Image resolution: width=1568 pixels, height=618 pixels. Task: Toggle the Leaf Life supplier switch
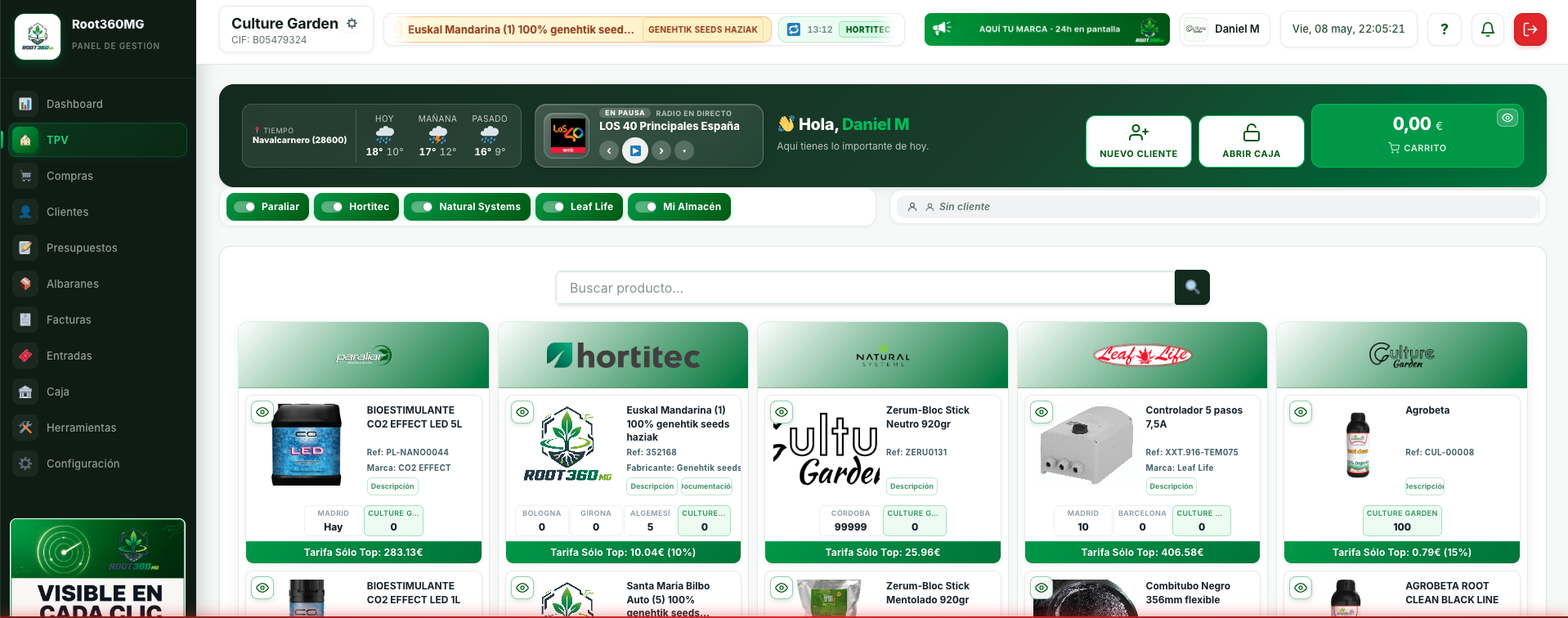click(553, 207)
